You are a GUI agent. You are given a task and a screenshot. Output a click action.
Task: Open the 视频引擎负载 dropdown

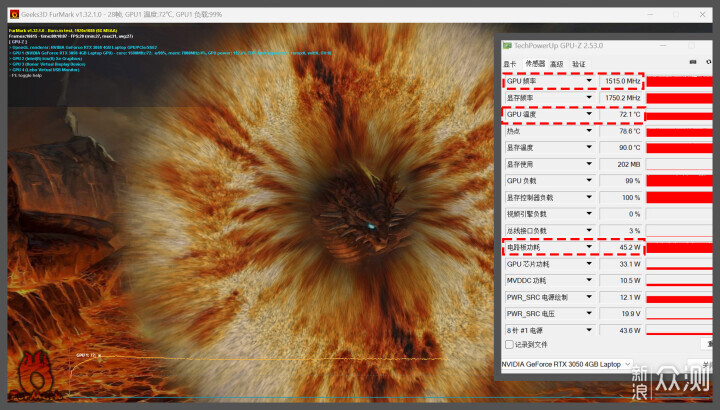click(589, 213)
